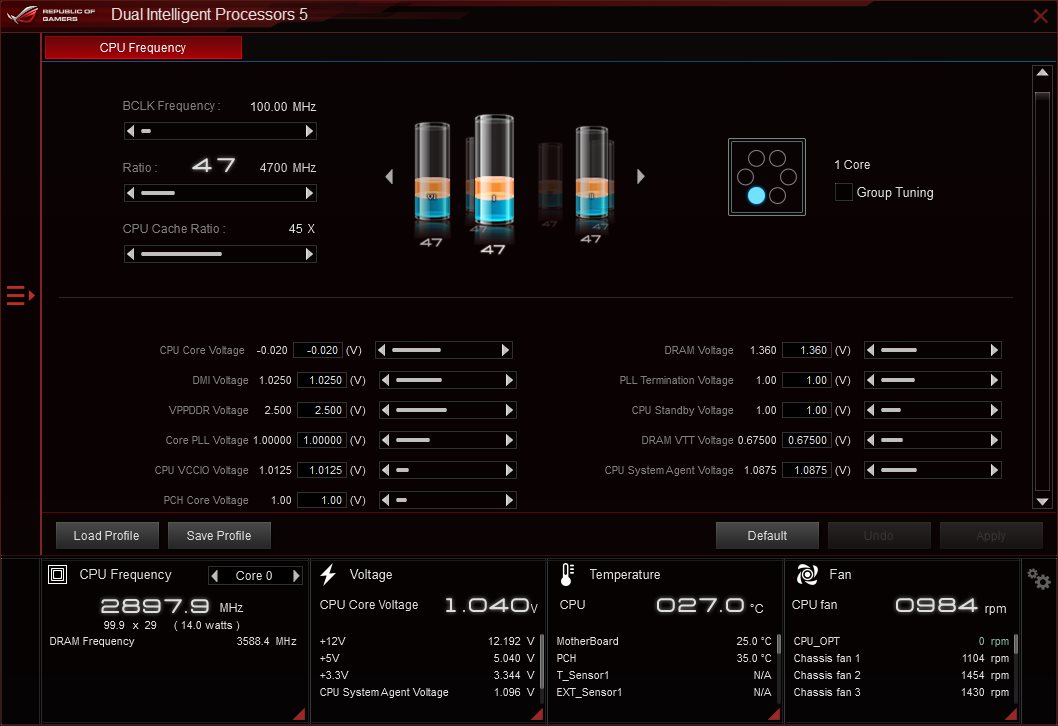Click the Load Profile button
The image size is (1058, 726).
pos(107,535)
